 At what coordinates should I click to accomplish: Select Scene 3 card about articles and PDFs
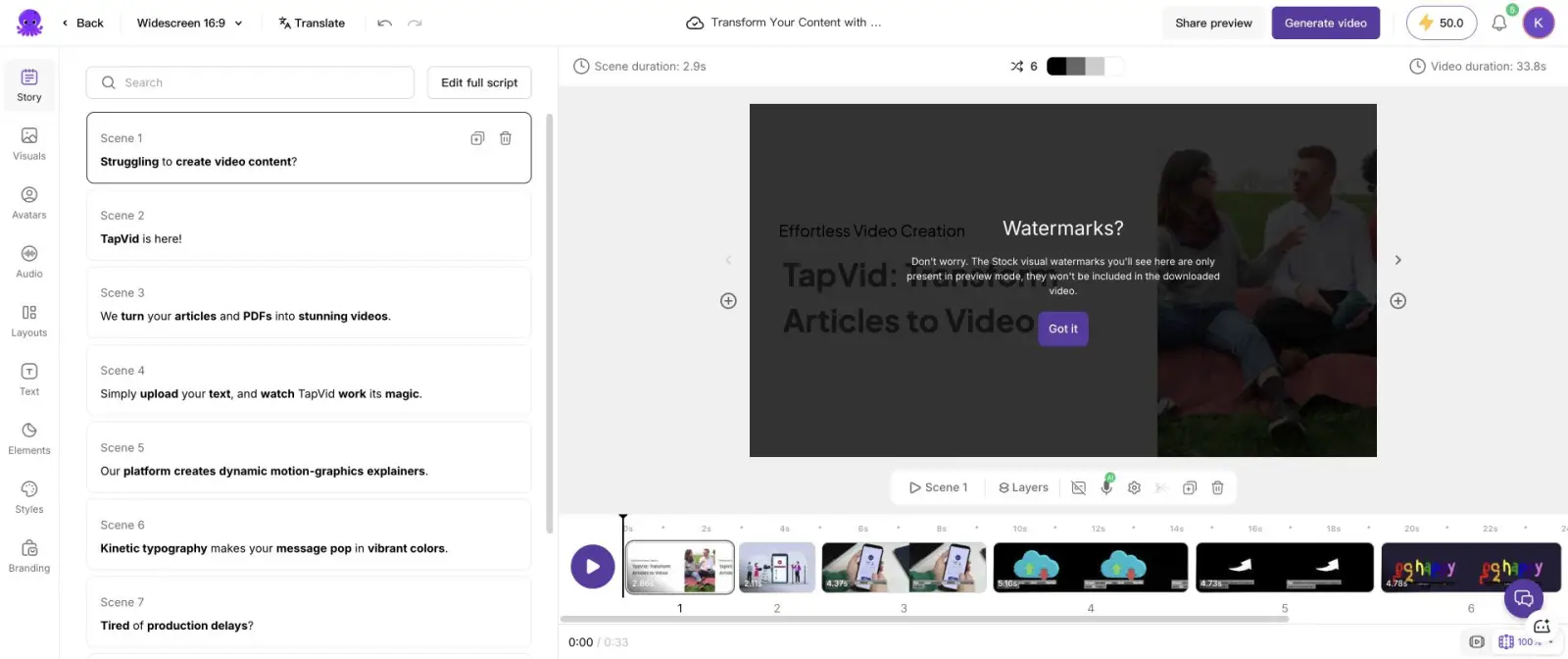coord(309,304)
